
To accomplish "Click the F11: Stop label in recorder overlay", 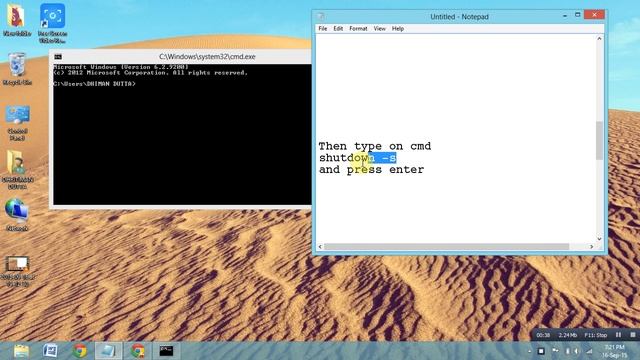I will 596,335.
